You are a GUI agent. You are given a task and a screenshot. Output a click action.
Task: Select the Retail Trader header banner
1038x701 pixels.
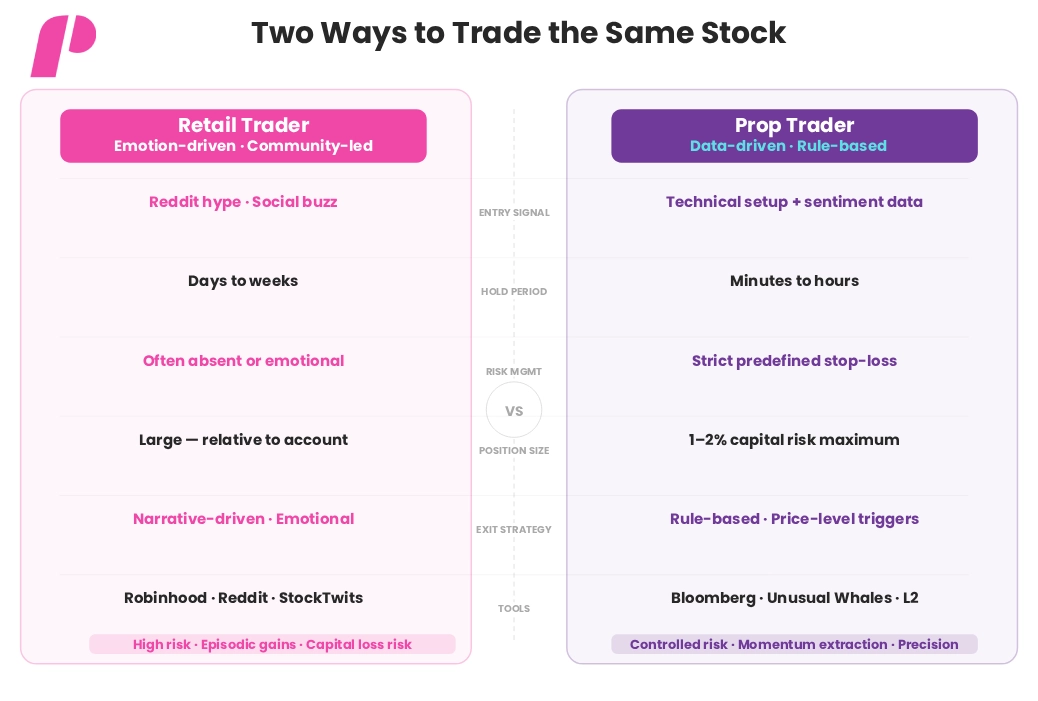(x=243, y=136)
